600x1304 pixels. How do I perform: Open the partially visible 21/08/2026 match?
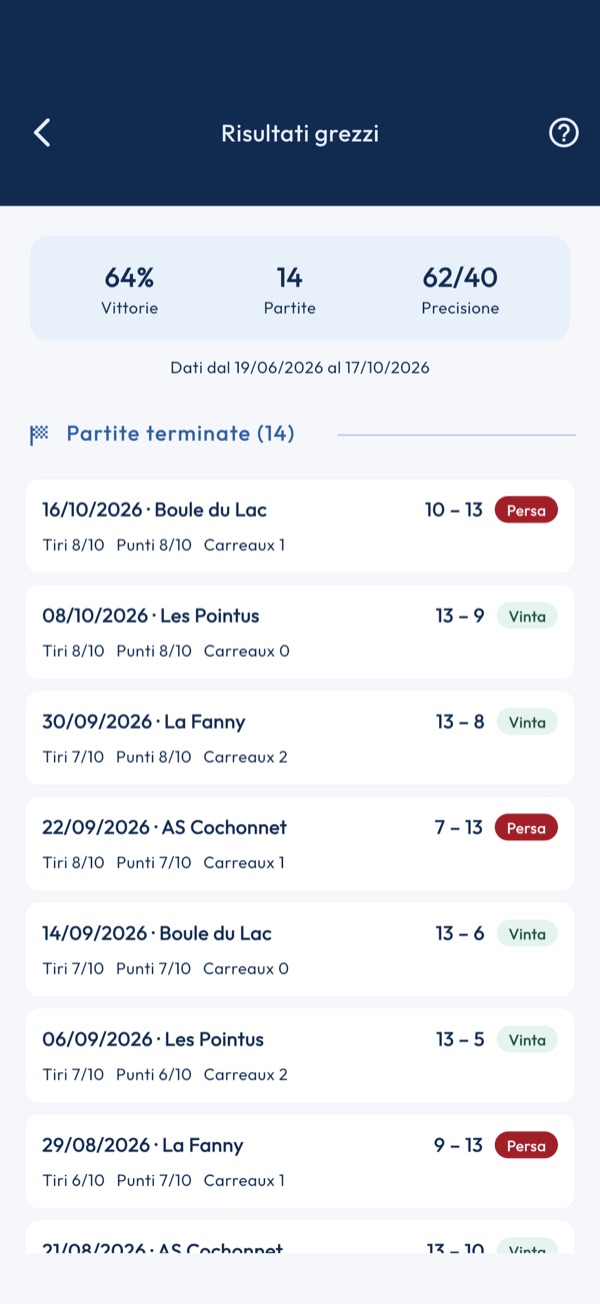[300, 1237]
